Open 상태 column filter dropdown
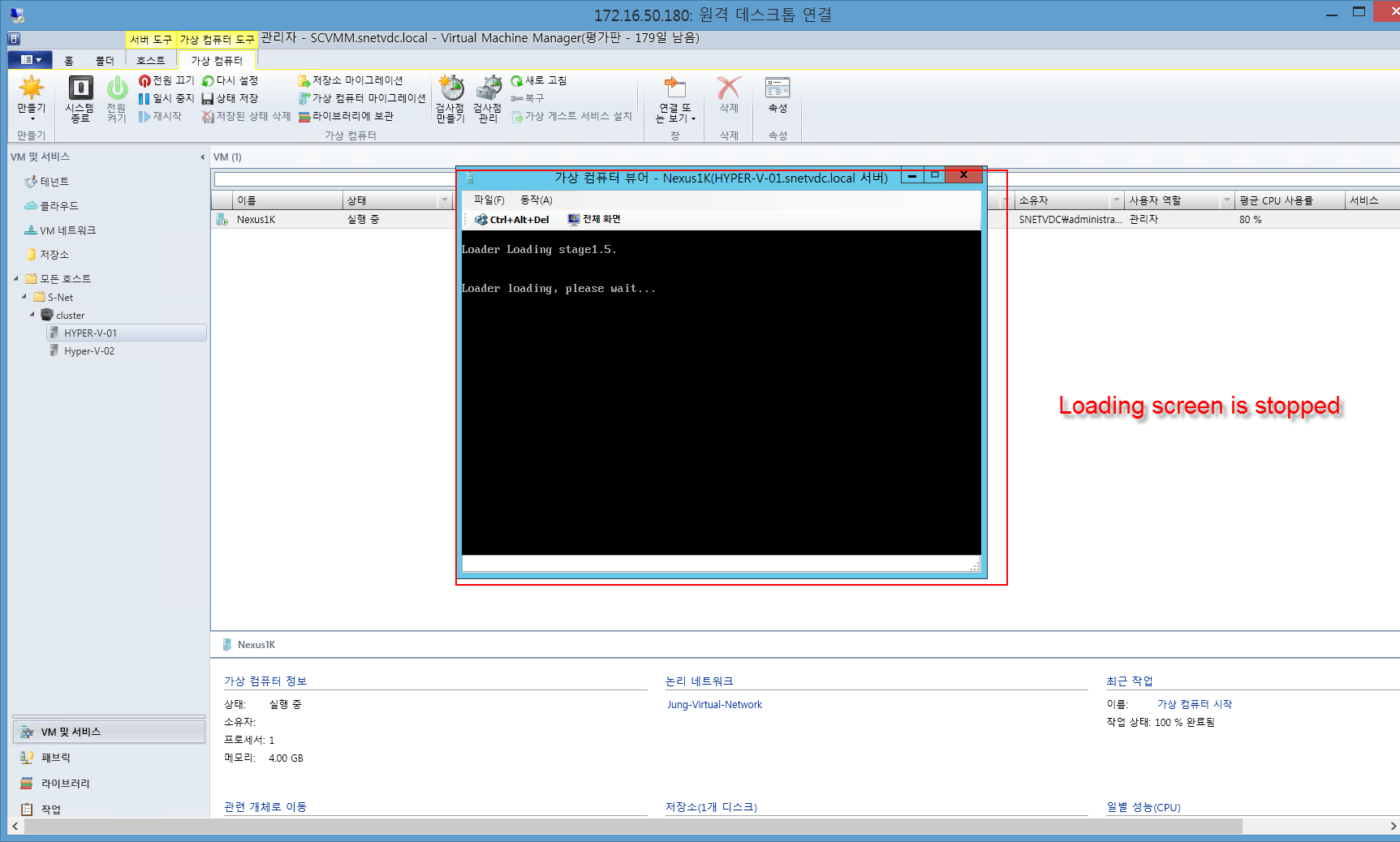Viewport: 1400px width, 842px height. click(x=444, y=200)
